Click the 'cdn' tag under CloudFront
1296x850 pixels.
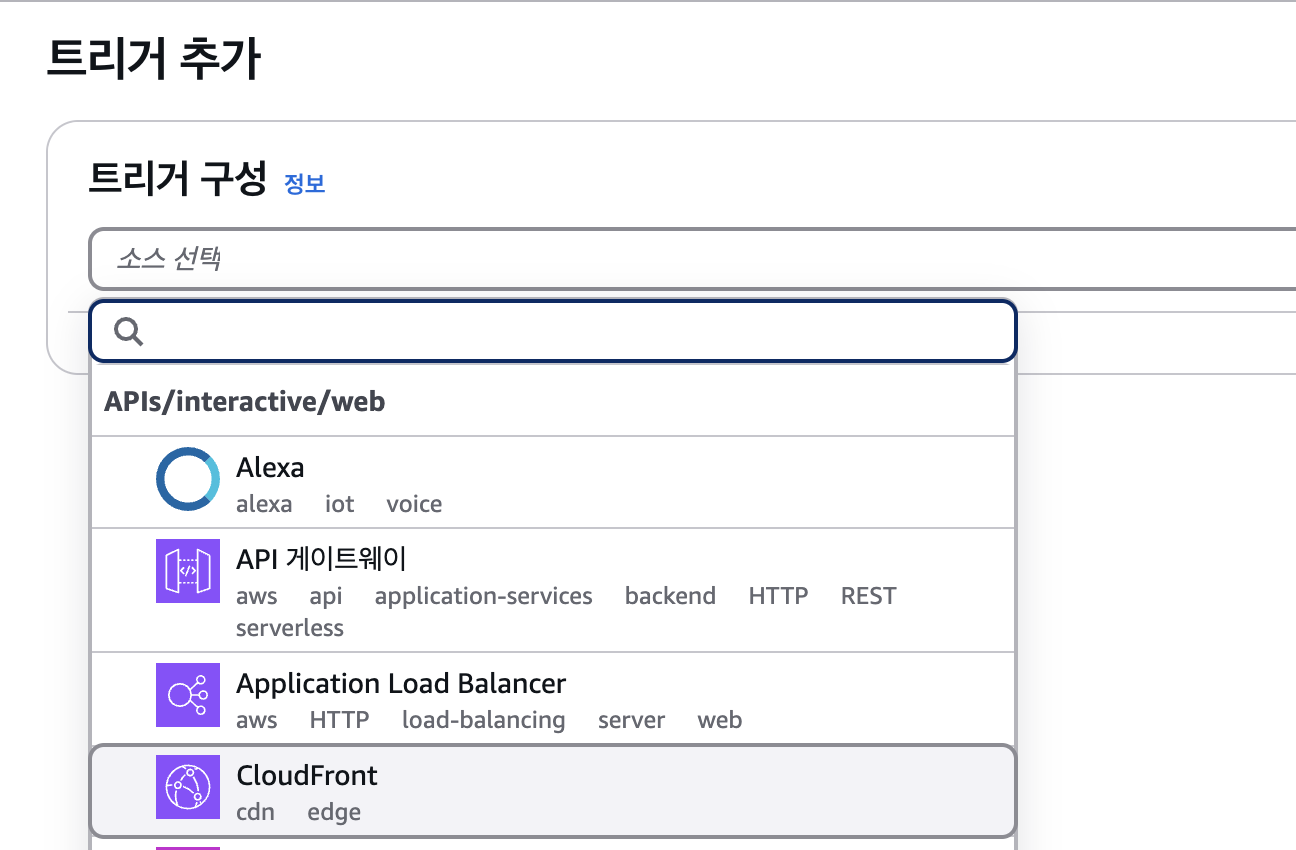coord(255,812)
